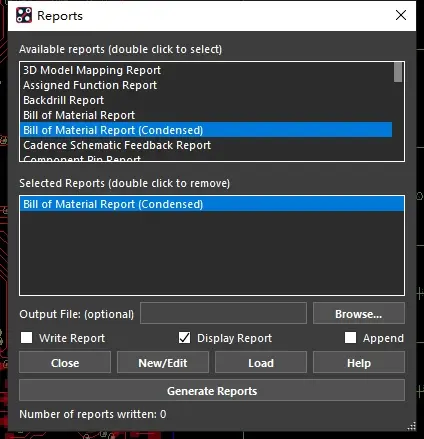Uncheck the Display Report checkbox
424x439 pixels.
point(184,337)
